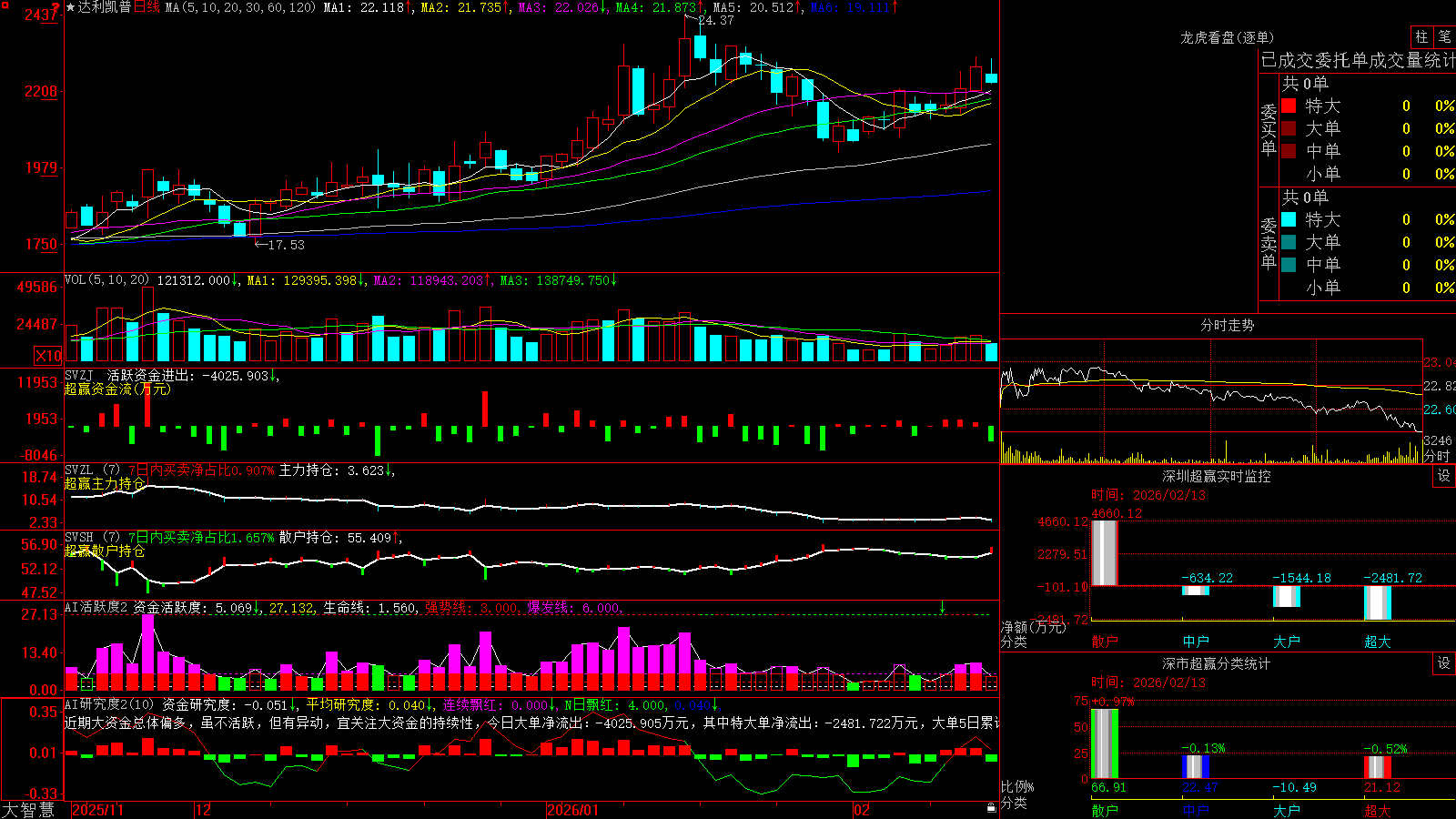
Task: Click the 2208 price axis label
Action: [x=41, y=91]
